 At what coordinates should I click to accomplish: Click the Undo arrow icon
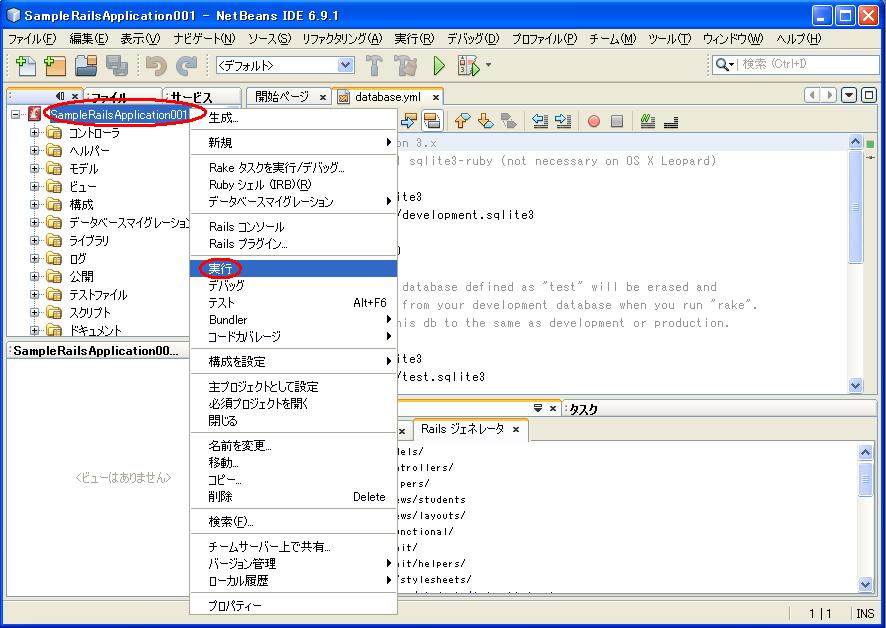pos(157,66)
